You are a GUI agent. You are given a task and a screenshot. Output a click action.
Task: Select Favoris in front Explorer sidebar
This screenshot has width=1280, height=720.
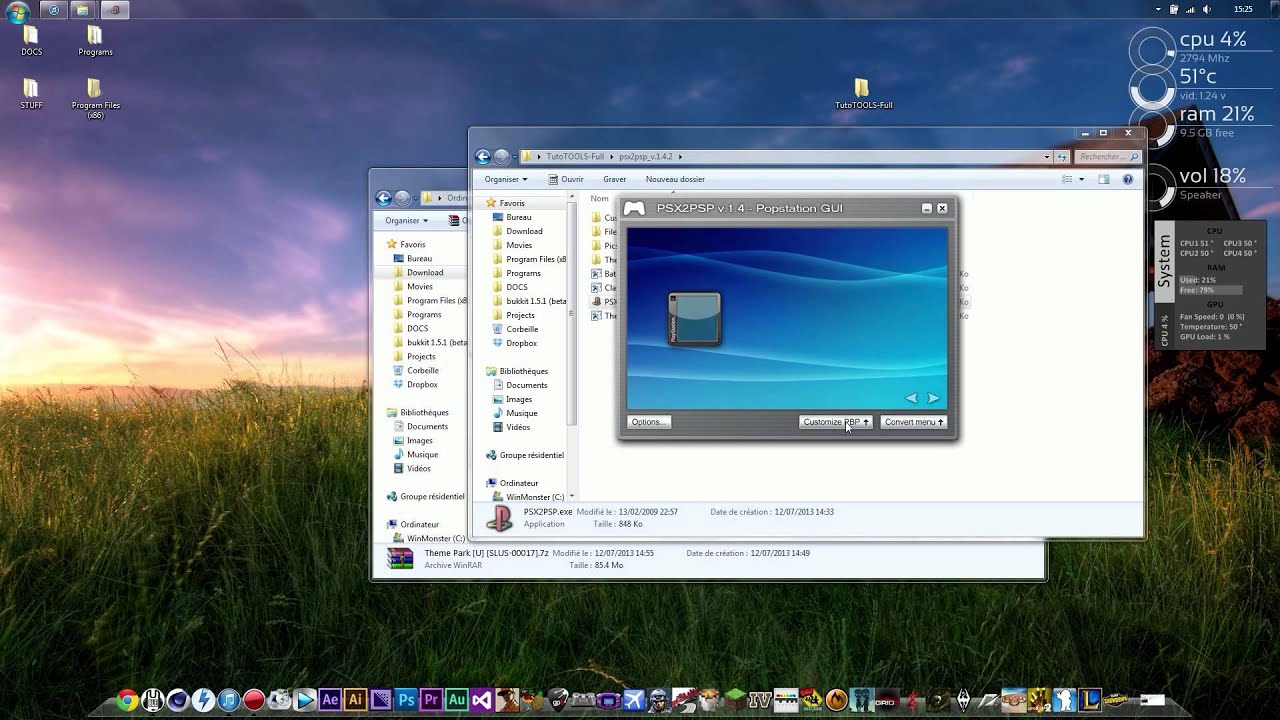point(505,203)
